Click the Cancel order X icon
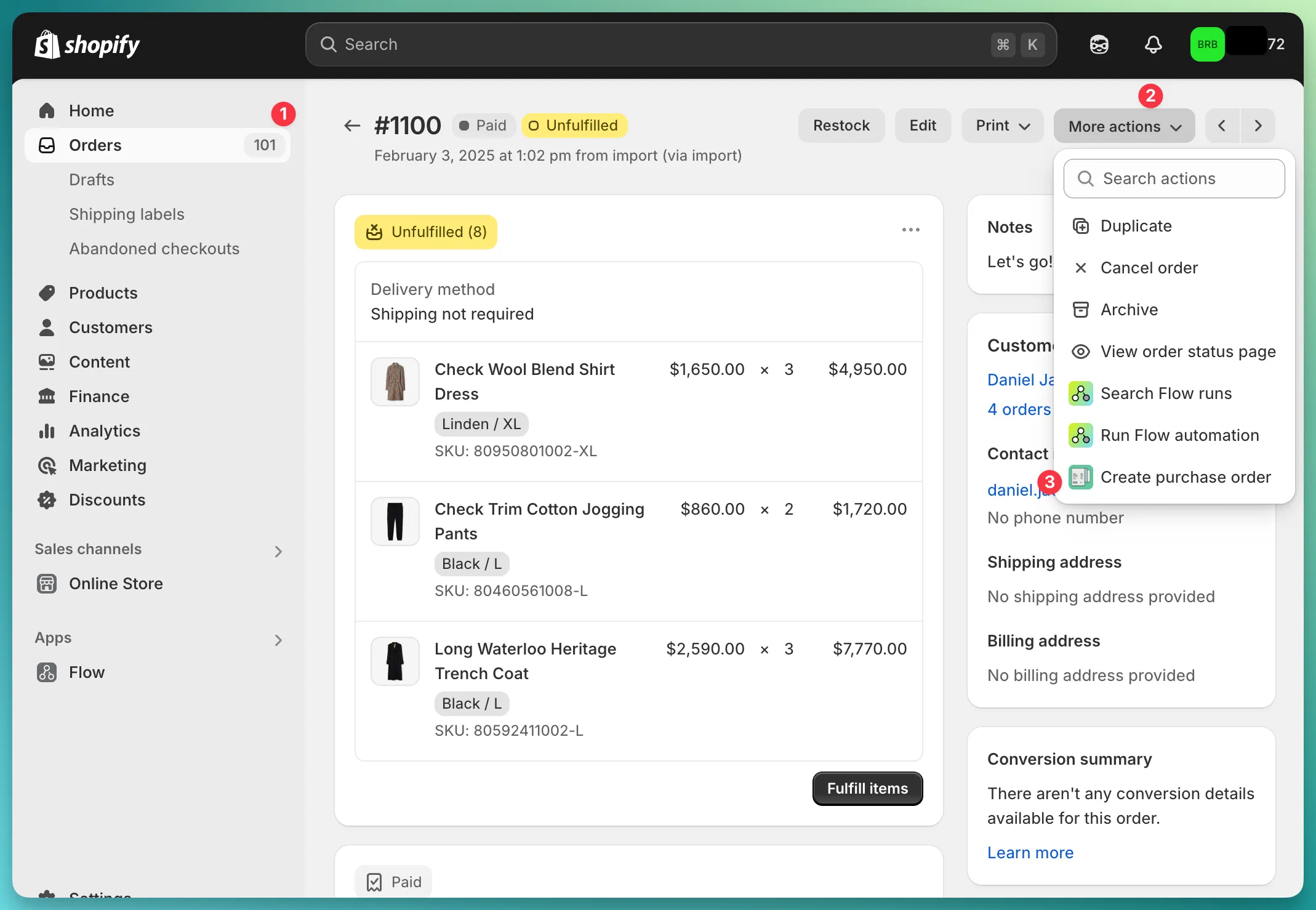 [x=1081, y=268]
